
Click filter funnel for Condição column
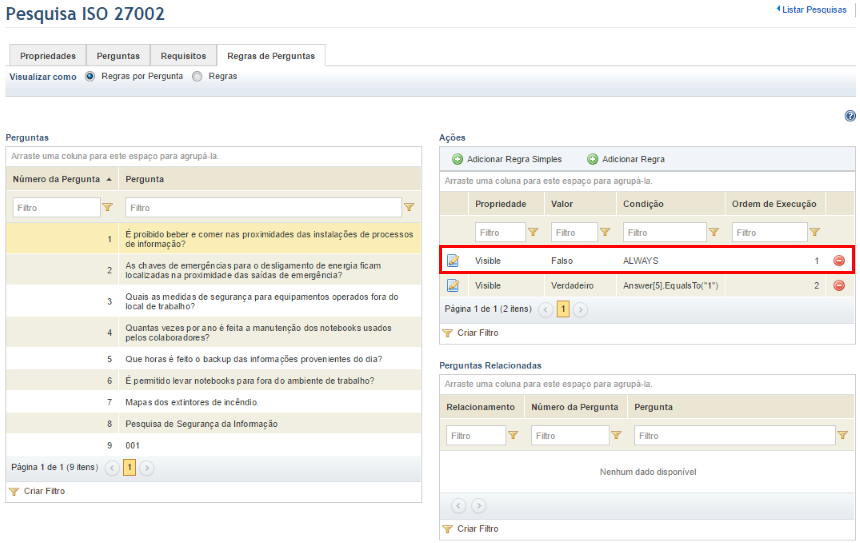[x=714, y=232]
